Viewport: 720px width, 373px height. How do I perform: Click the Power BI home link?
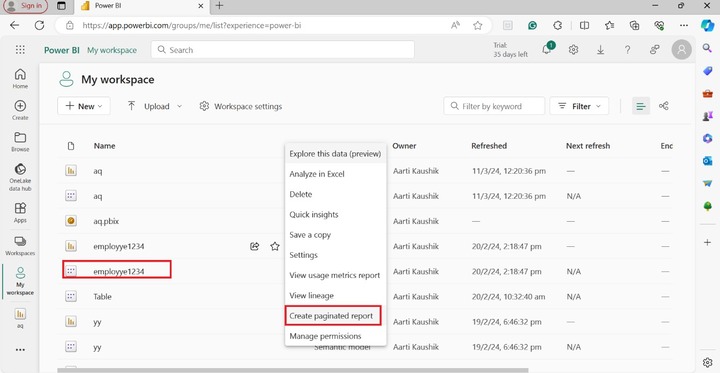pos(62,50)
